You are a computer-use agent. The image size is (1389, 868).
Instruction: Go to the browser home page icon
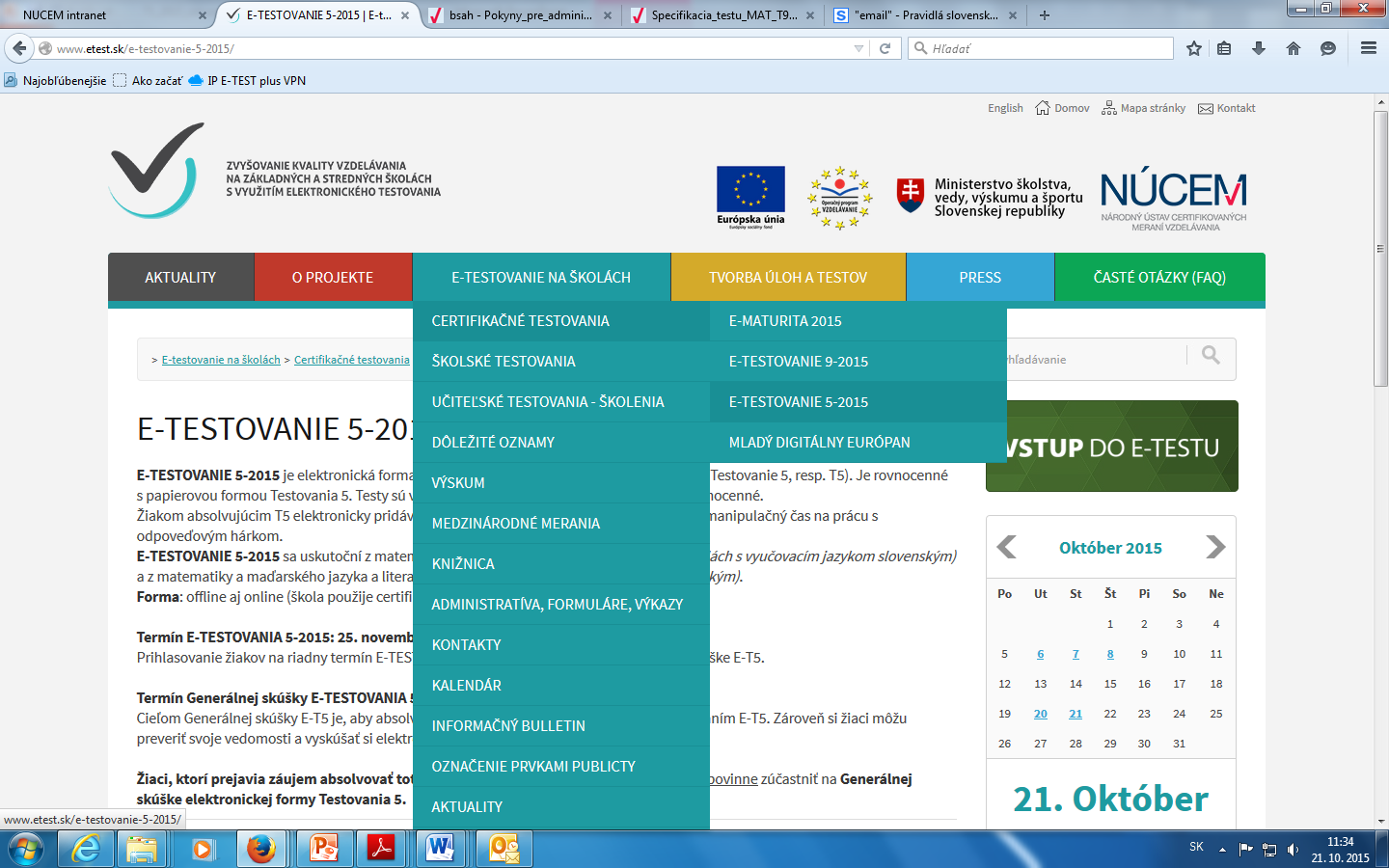point(1294,48)
